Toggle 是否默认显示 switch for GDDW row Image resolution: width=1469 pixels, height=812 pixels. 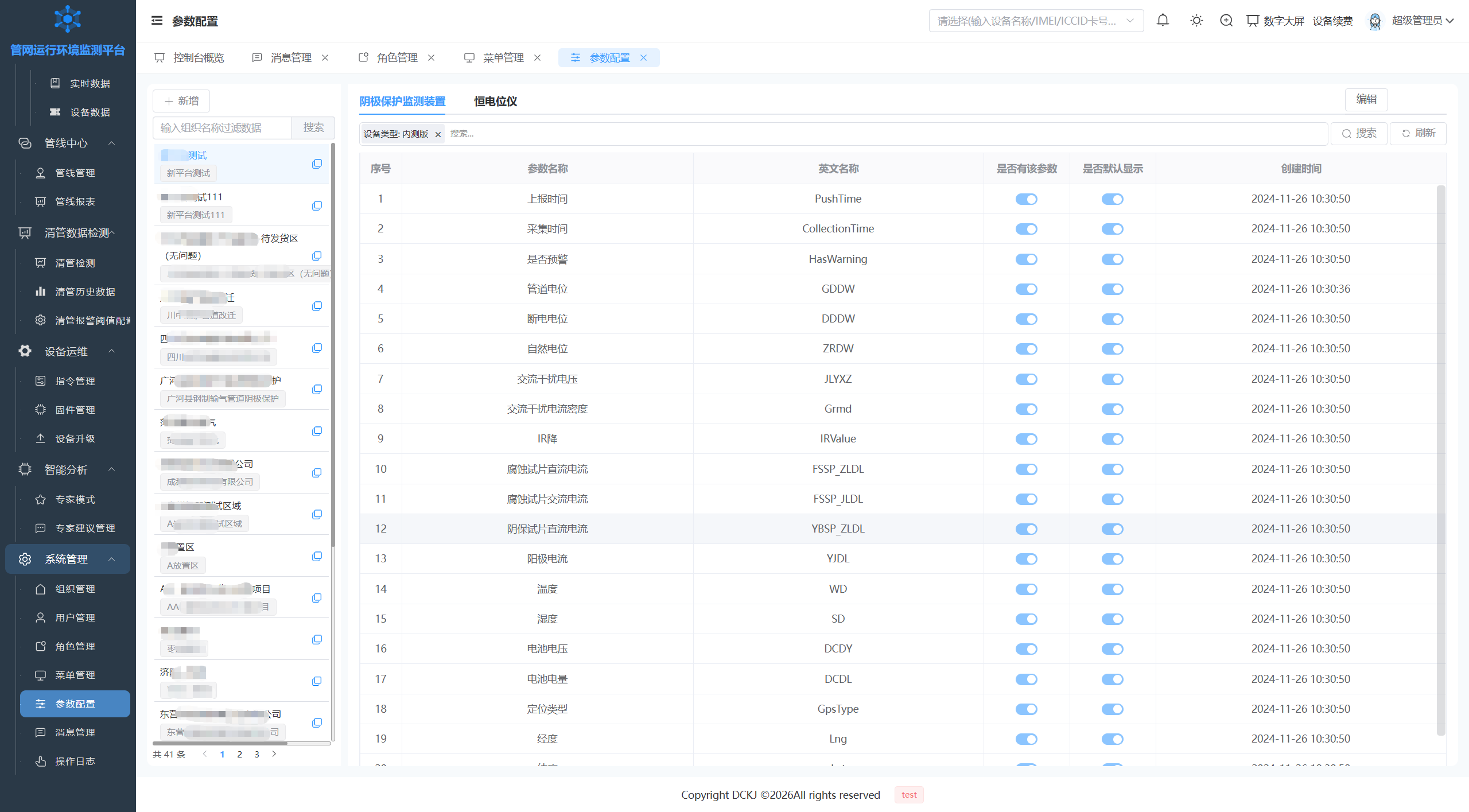click(1113, 289)
